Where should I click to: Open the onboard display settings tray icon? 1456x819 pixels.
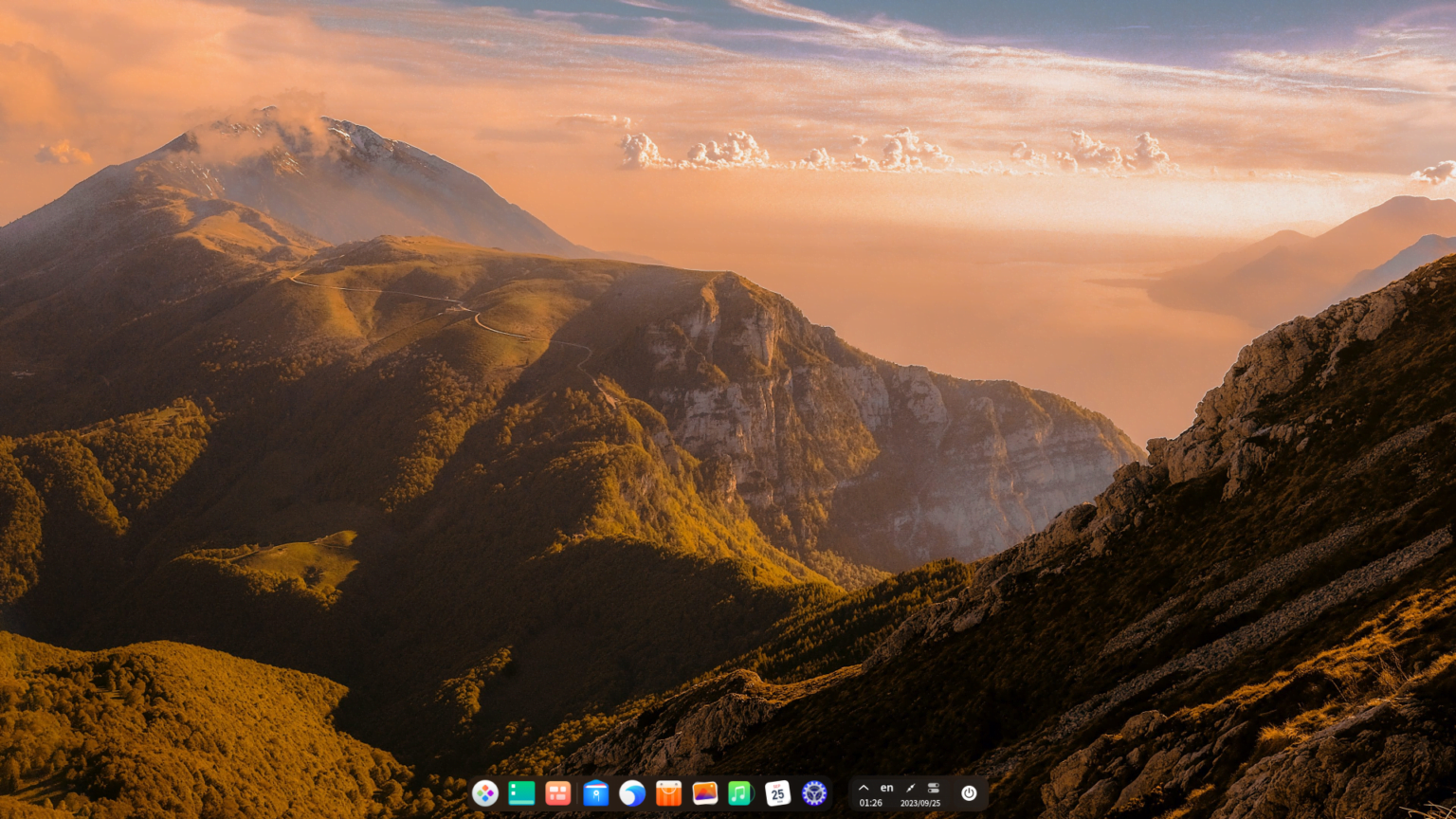933,788
